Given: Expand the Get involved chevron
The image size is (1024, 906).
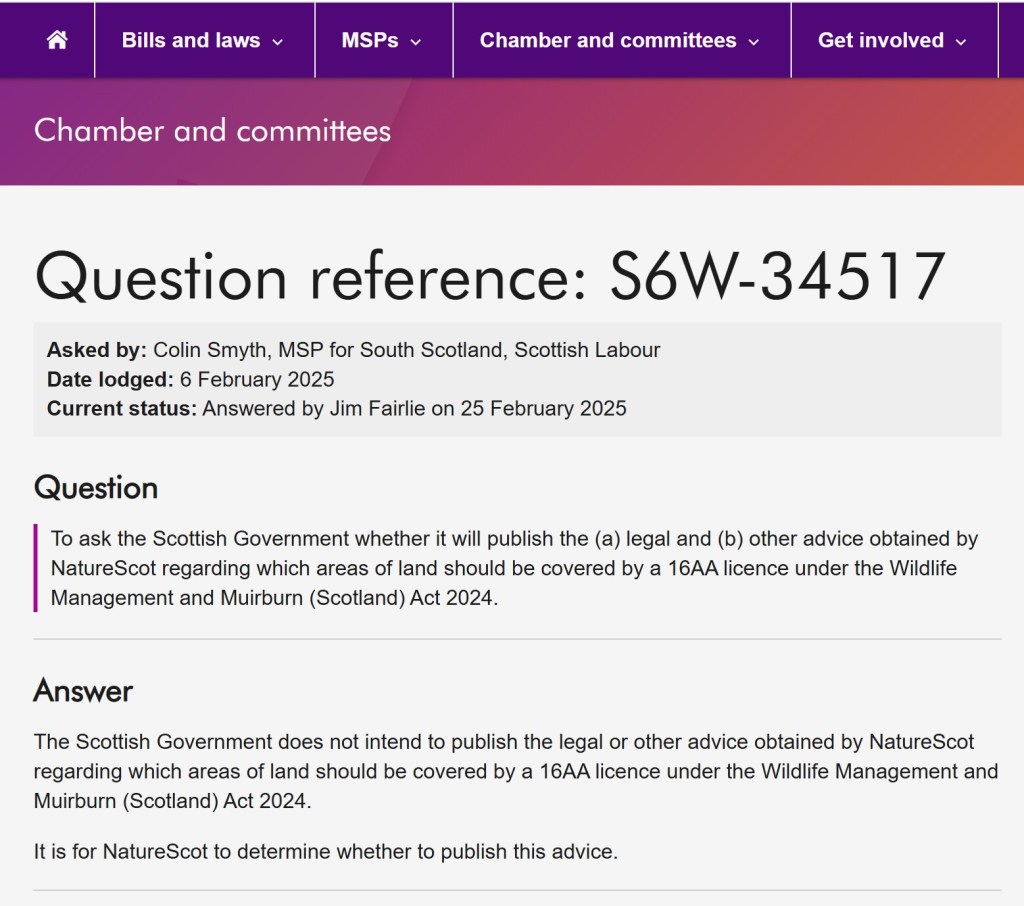Looking at the screenshot, I should pyautogui.click(x=961, y=42).
